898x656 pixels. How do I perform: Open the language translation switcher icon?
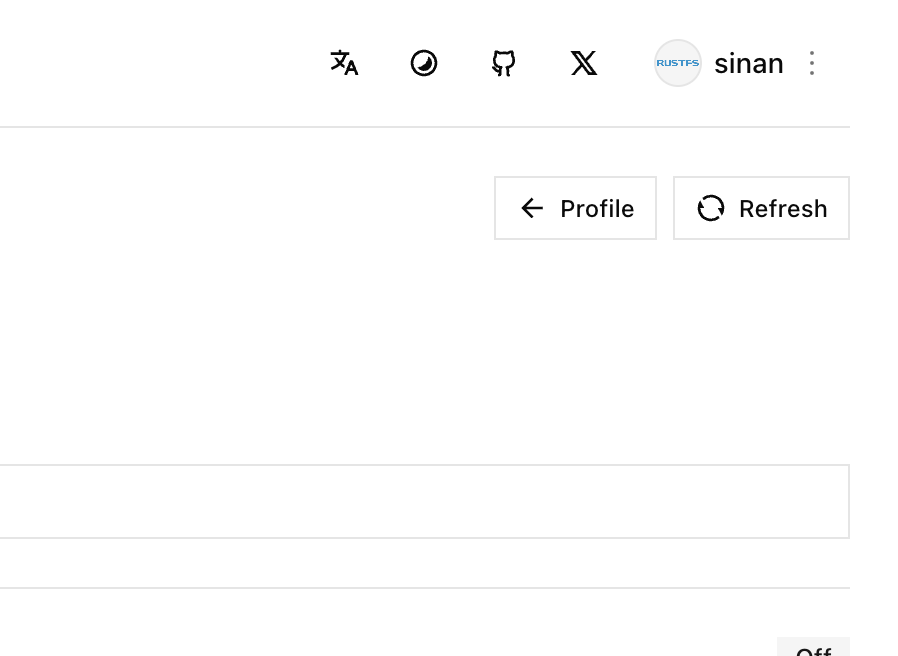pos(344,63)
